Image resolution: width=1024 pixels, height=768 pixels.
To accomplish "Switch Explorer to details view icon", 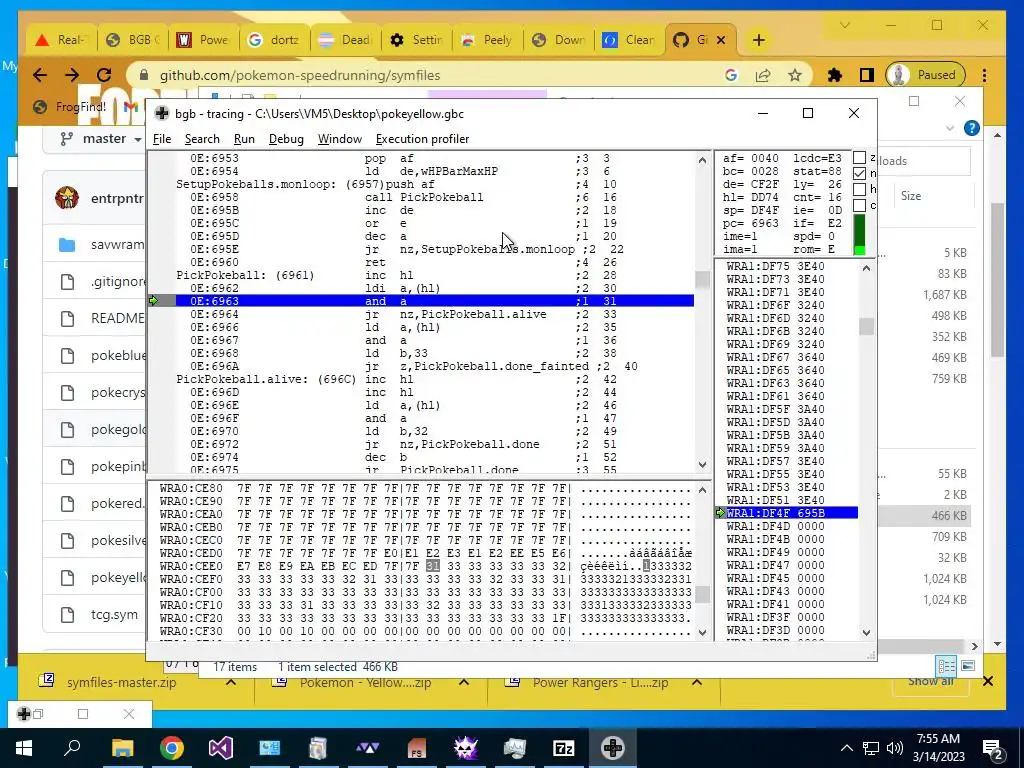I will tap(946, 665).
